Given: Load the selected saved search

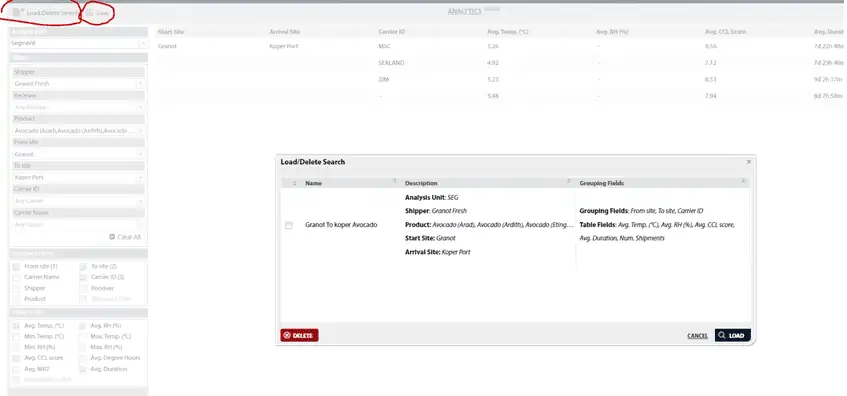Looking at the screenshot, I should coord(732,335).
